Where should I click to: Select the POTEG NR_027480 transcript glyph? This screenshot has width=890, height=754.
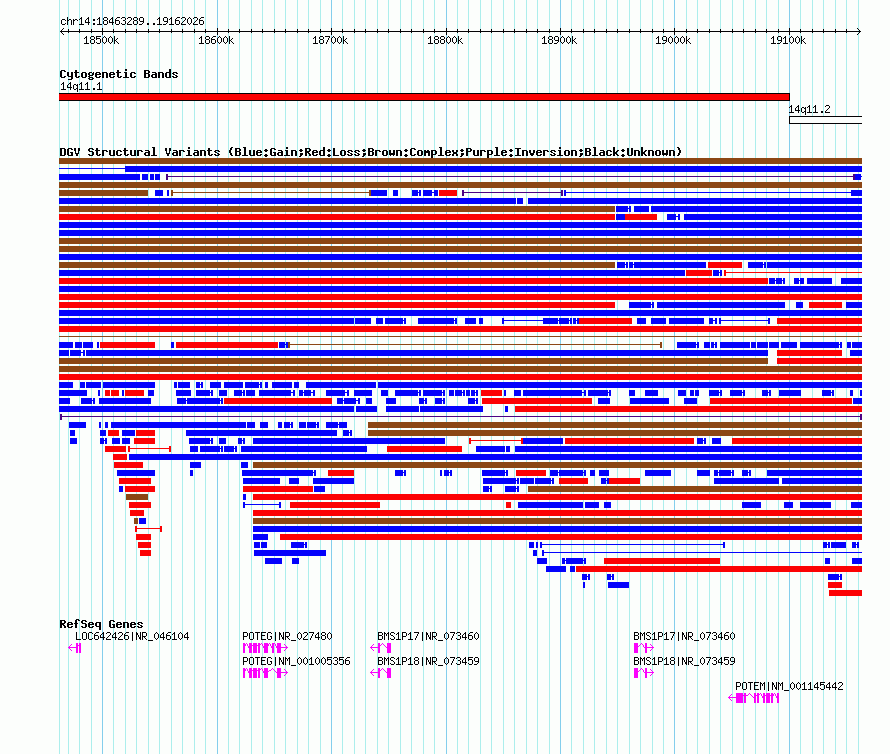tap(265, 648)
